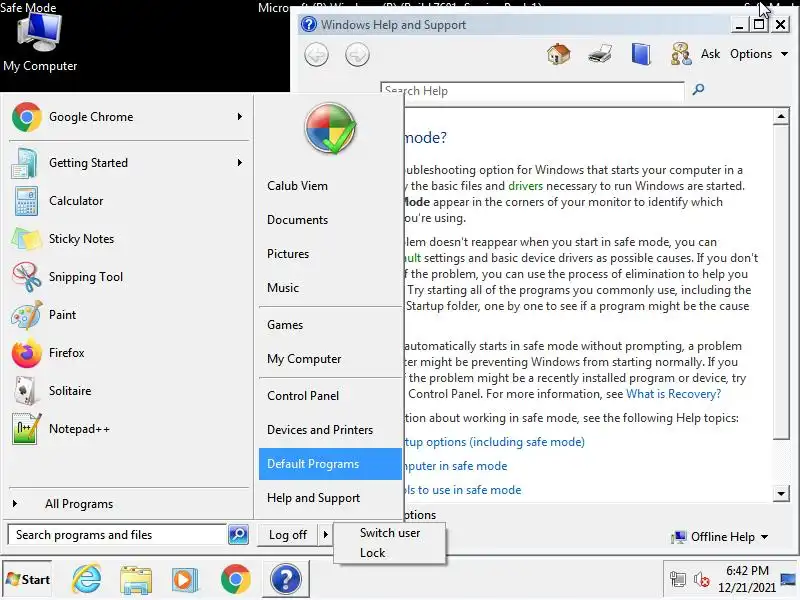Click the Start button
This screenshot has width=800, height=600.
coord(28,580)
